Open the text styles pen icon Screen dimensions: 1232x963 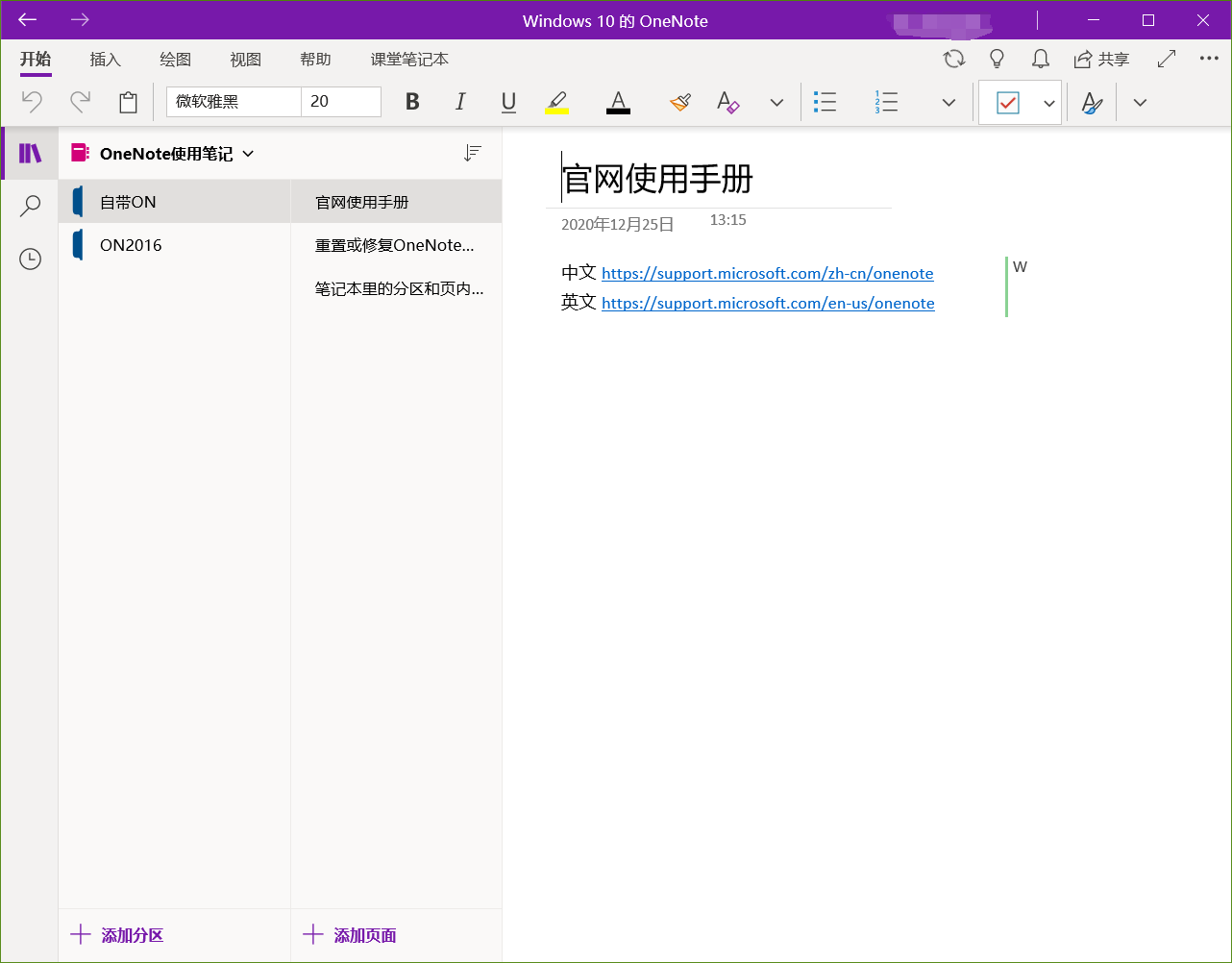click(1092, 103)
